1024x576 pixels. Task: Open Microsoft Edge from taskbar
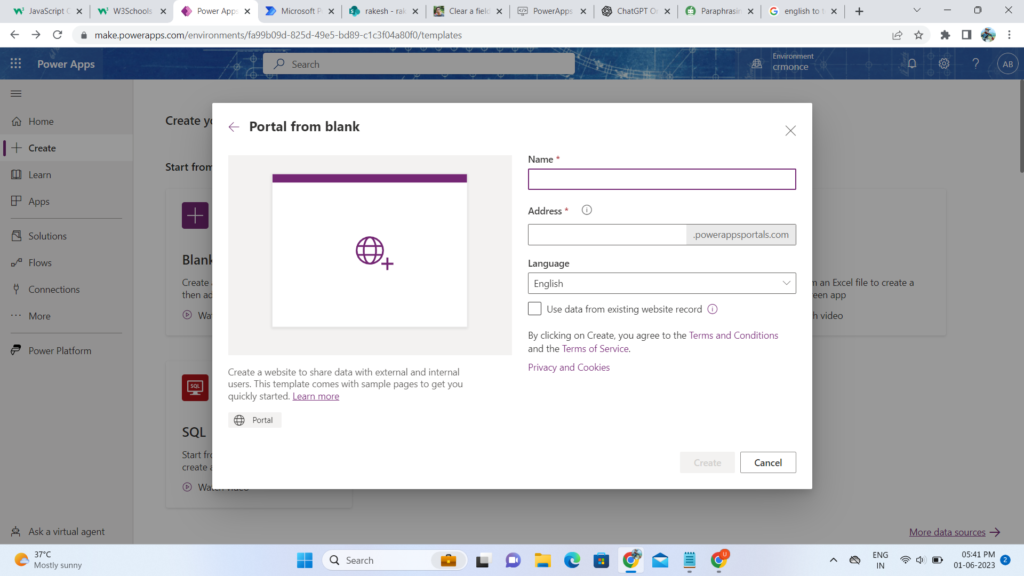click(x=572, y=560)
